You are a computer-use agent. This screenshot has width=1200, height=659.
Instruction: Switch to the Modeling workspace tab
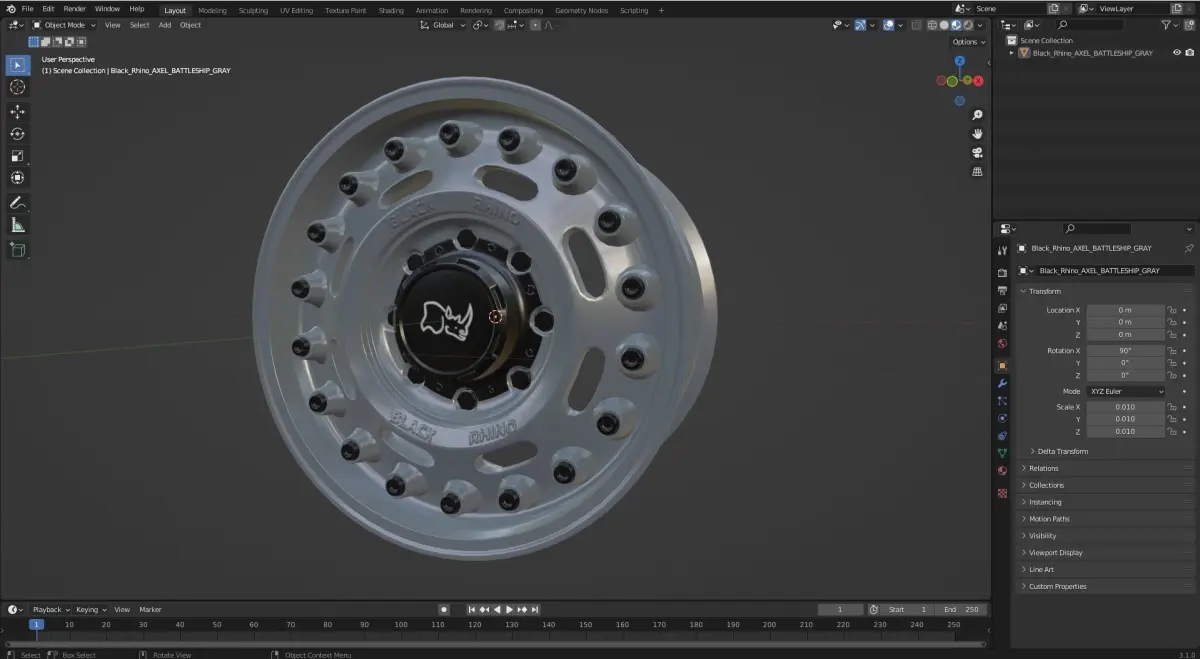pyautogui.click(x=212, y=10)
